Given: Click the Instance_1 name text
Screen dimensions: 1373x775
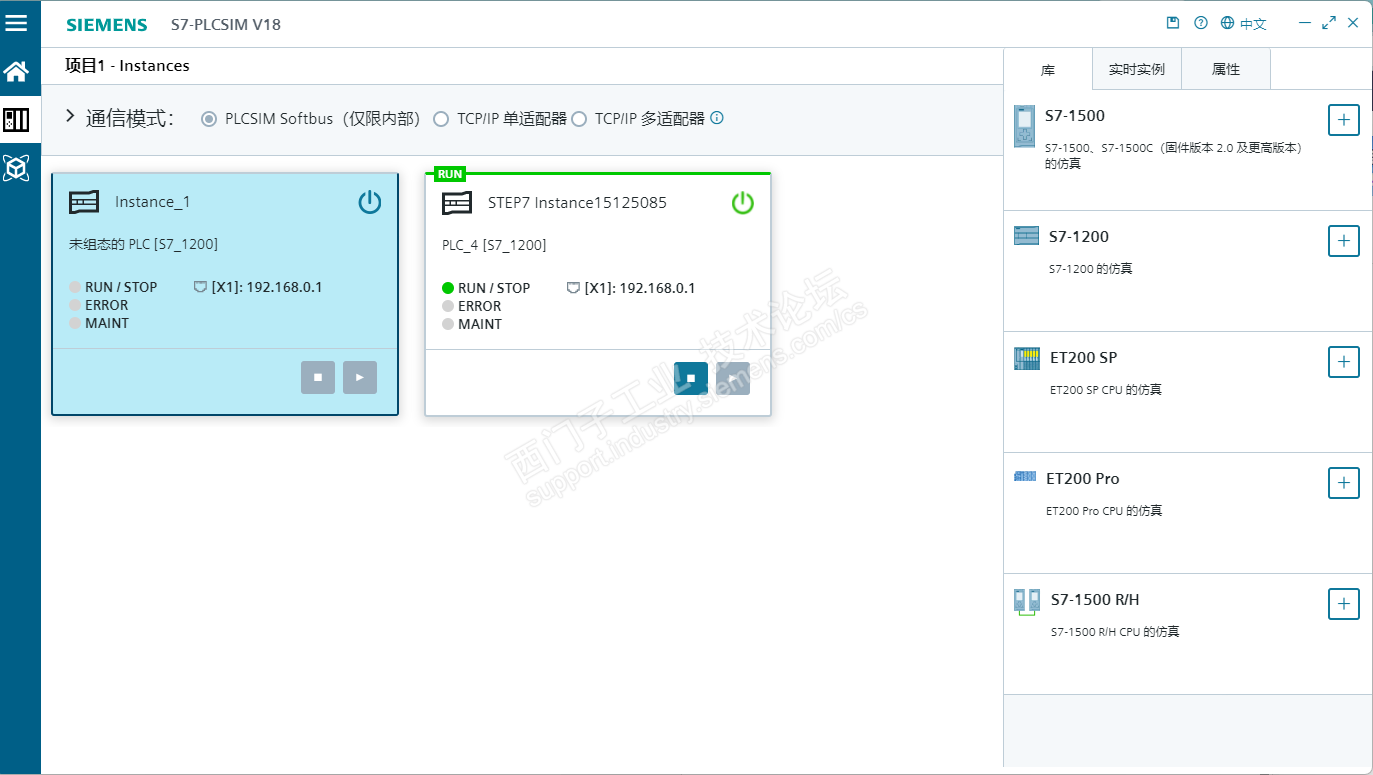Looking at the screenshot, I should 153,202.
